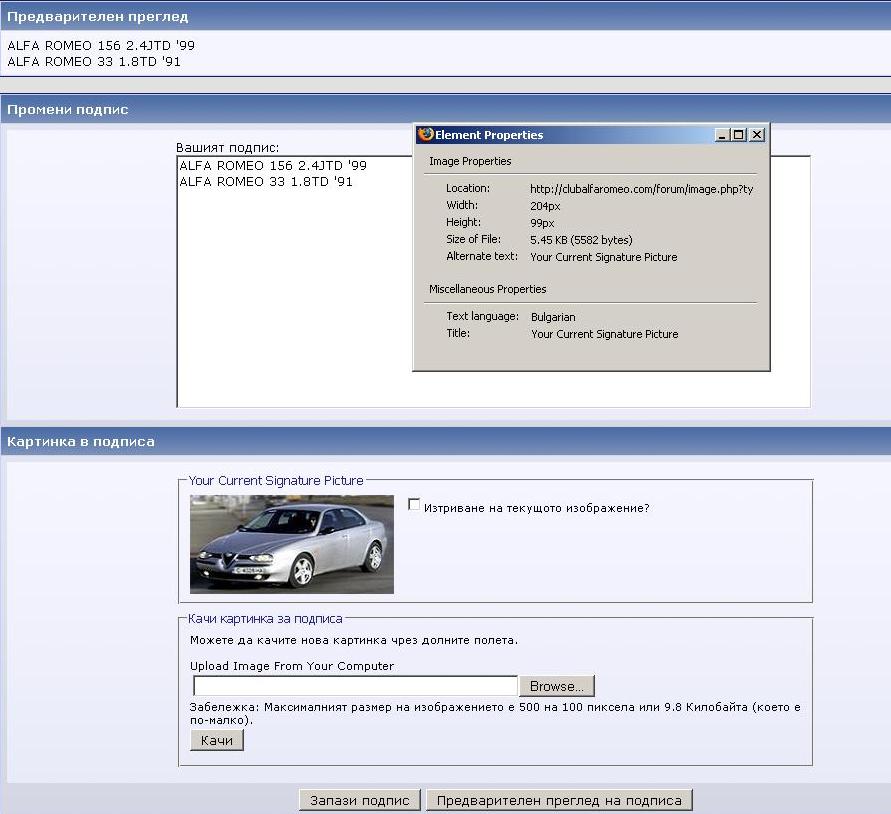Click the Качи upload button
Screen dimensions: 891x814
pos(217,740)
